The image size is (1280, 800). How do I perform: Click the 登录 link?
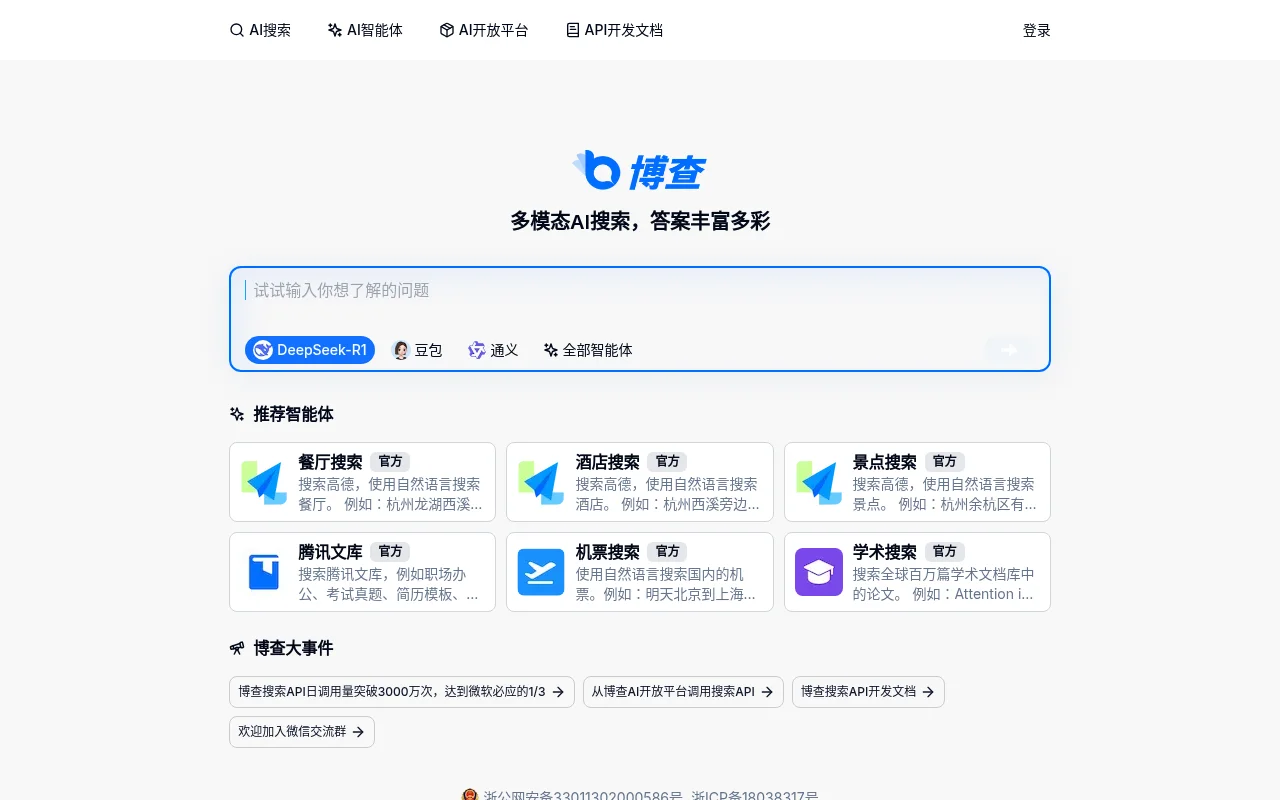[1036, 30]
